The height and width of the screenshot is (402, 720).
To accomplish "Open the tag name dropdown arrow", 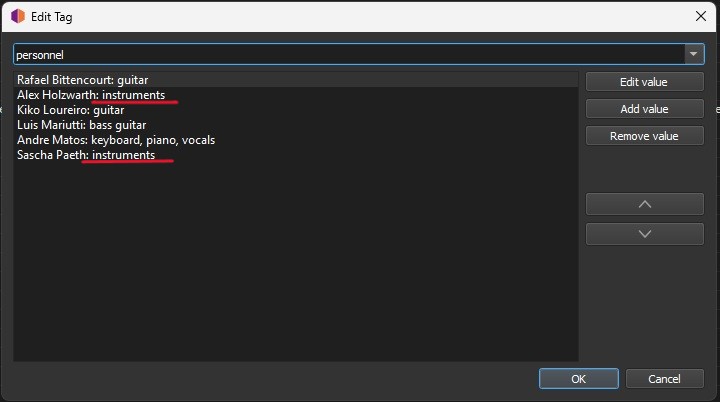I will coord(693,54).
